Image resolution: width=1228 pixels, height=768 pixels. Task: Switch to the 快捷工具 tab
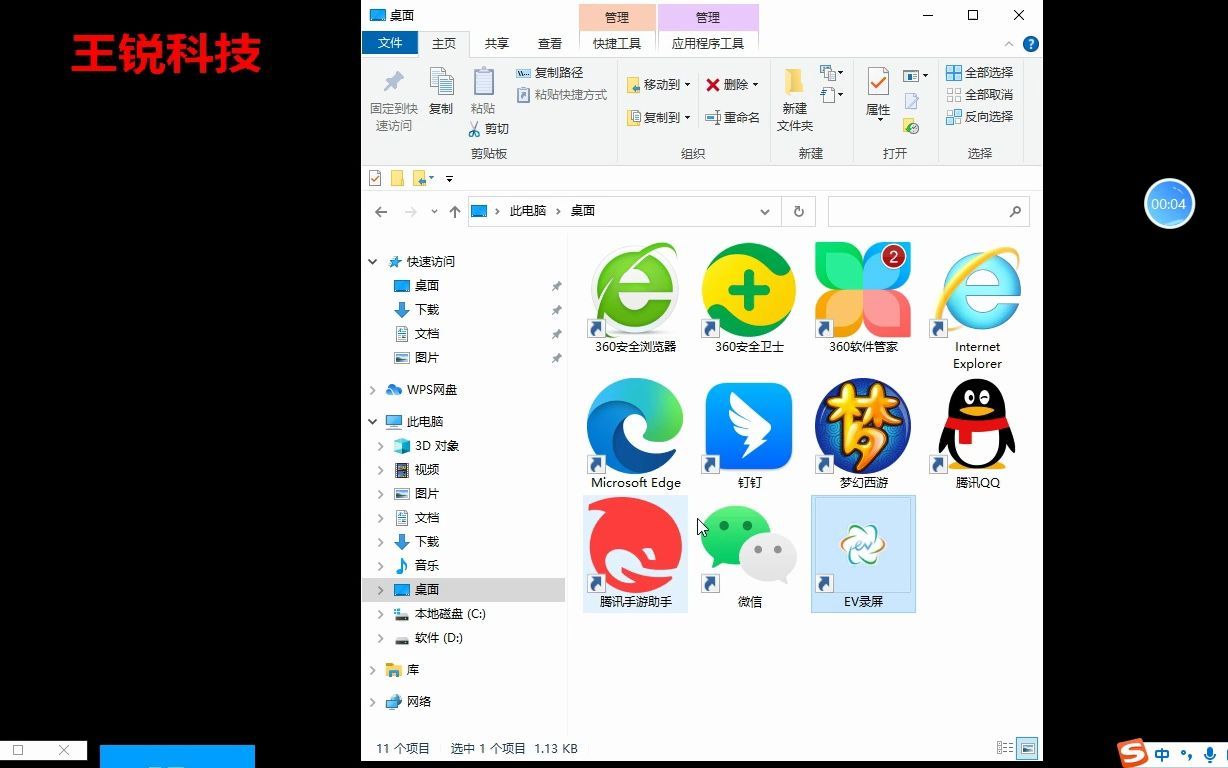(x=617, y=44)
